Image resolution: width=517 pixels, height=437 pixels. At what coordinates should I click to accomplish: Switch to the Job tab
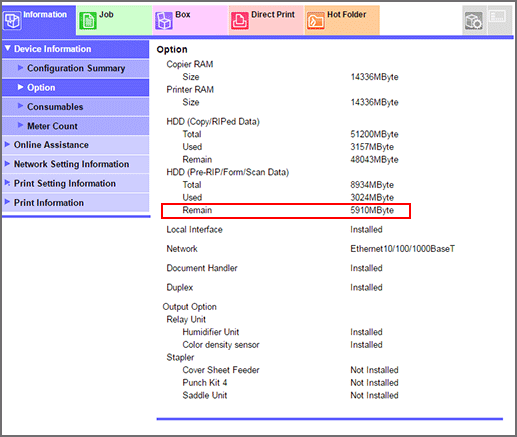[114, 20]
